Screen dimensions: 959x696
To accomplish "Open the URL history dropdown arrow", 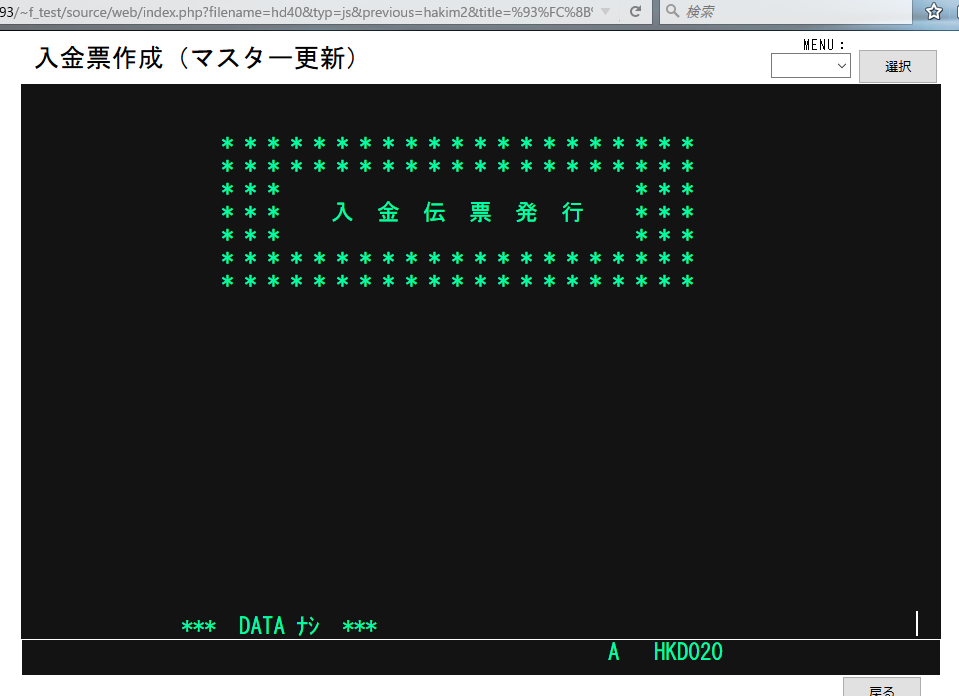I will click(x=605, y=11).
